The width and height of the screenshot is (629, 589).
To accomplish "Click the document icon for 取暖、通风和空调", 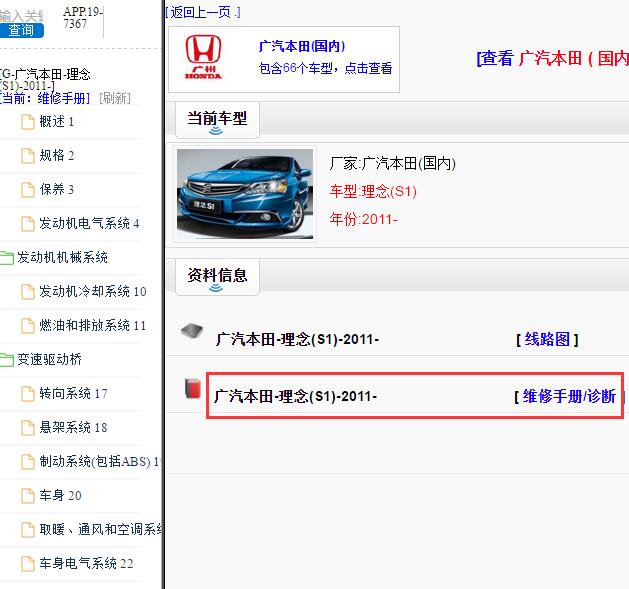I will tap(28, 530).
